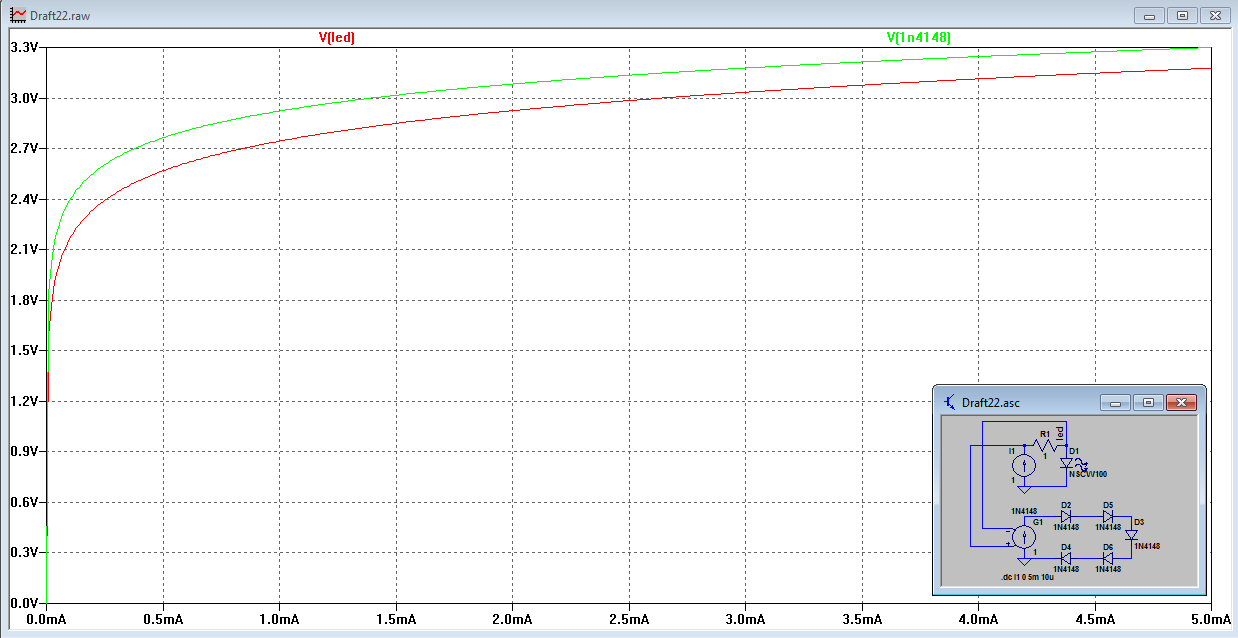Click the ground symbol below G1
This screenshot has width=1238, height=638.
pyautogui.click(x=1024, y=562)
